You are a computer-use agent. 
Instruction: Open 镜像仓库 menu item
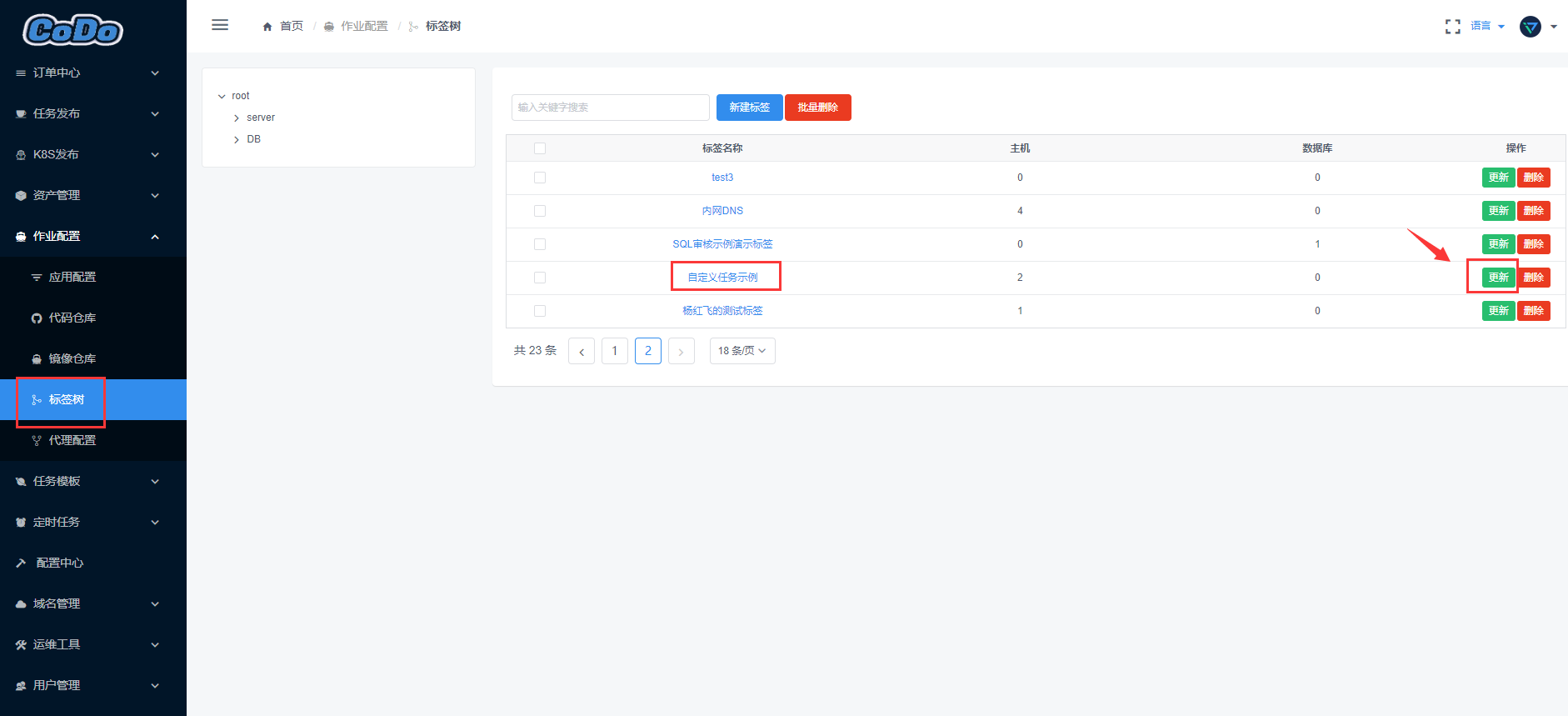(x=93, y=359)
